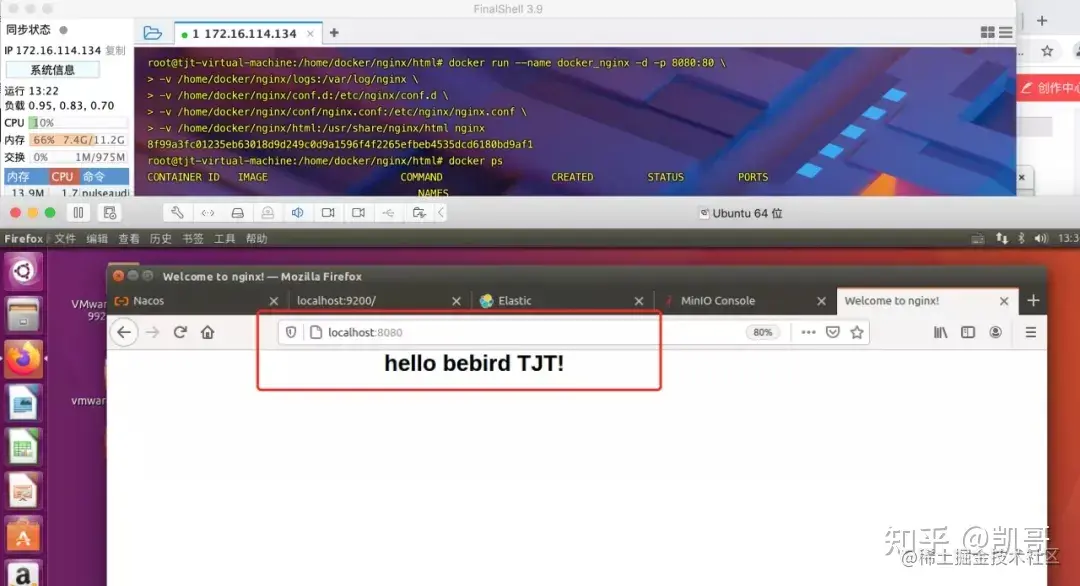Copy the IP via 复制 link
This screenshot has height=586, width=1080.
116,50
